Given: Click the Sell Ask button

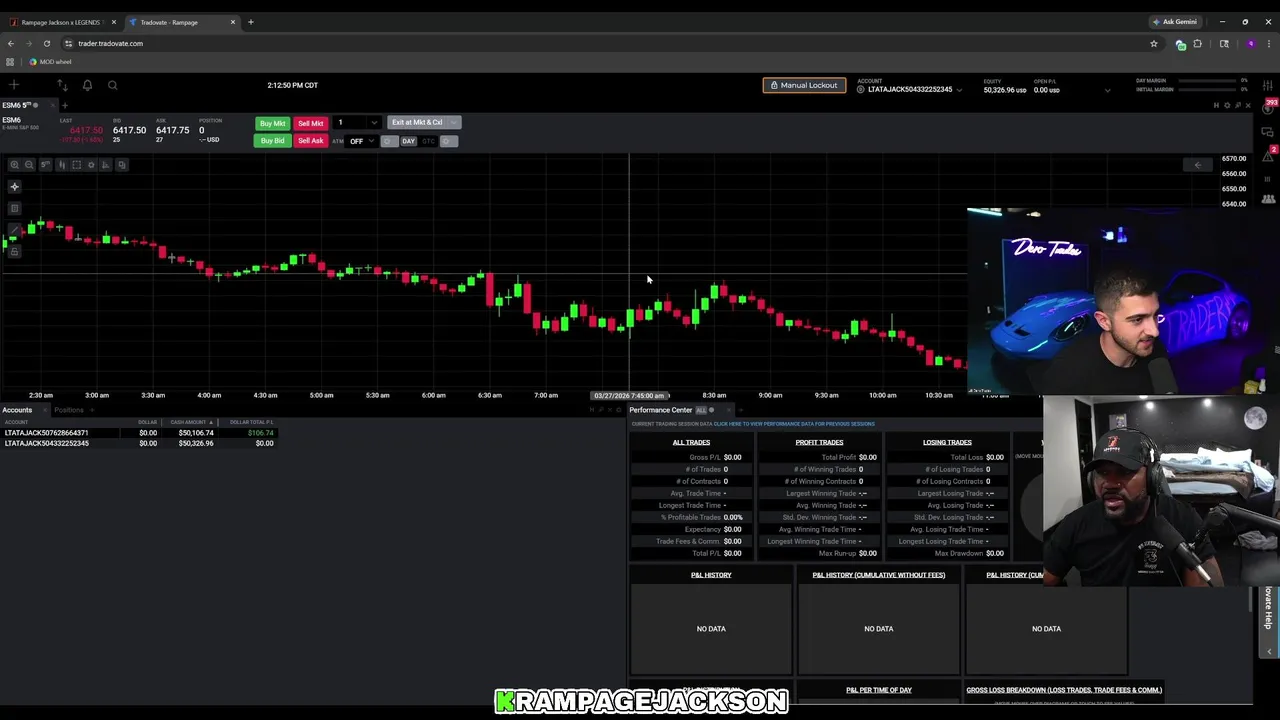Looking at the screenshot, I should 310,141.
